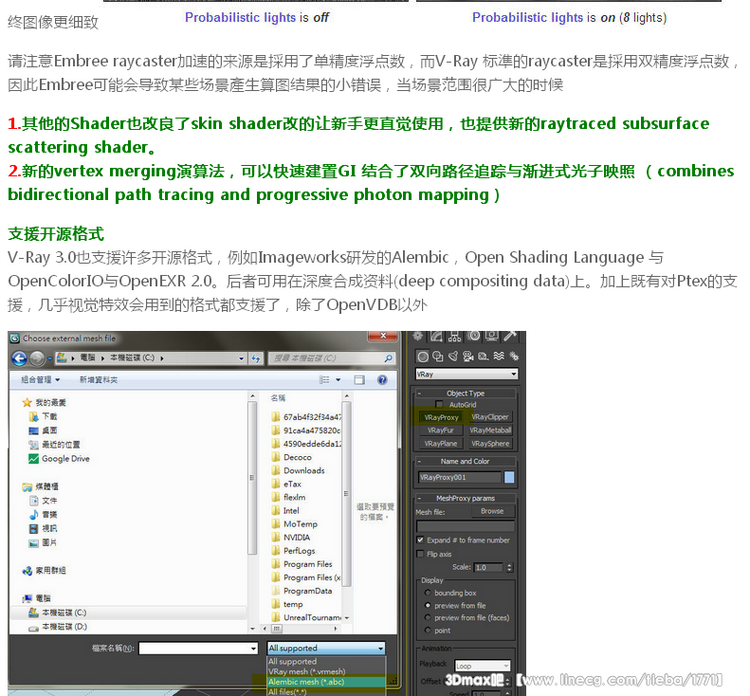The height and width of the screenshot is (696, 750).
Task: Select the Intel folder
Action: click(286, 511)
